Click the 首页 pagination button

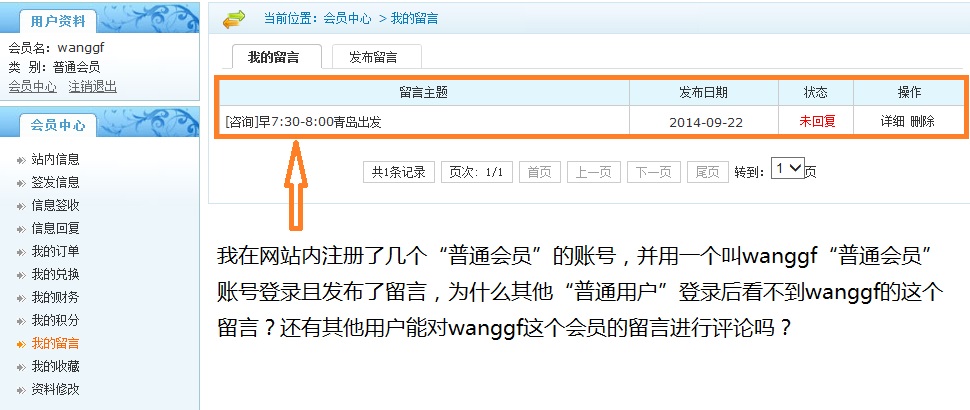coord(539,173)
